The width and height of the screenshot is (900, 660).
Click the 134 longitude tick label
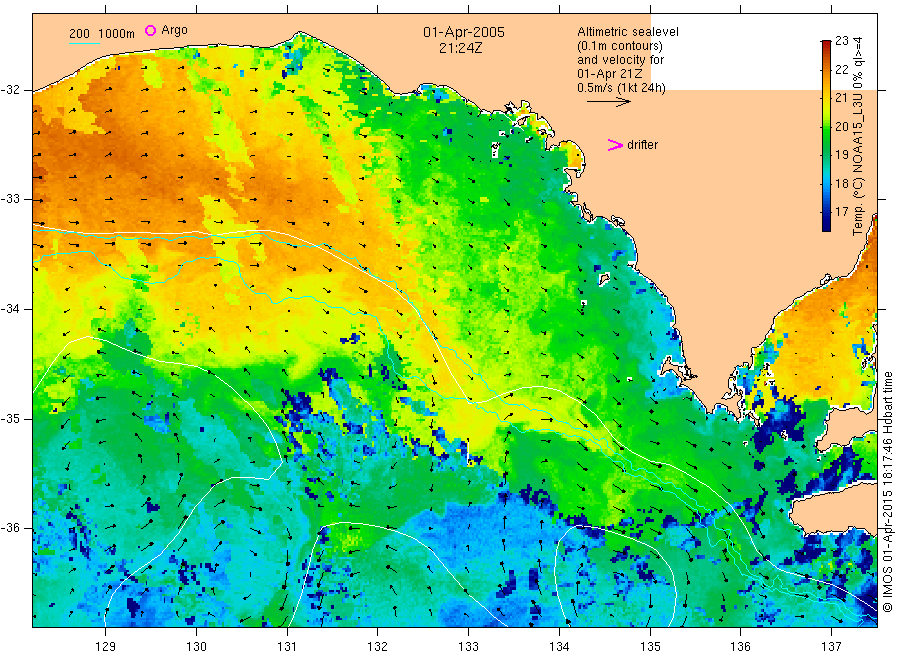coord(559,647)
